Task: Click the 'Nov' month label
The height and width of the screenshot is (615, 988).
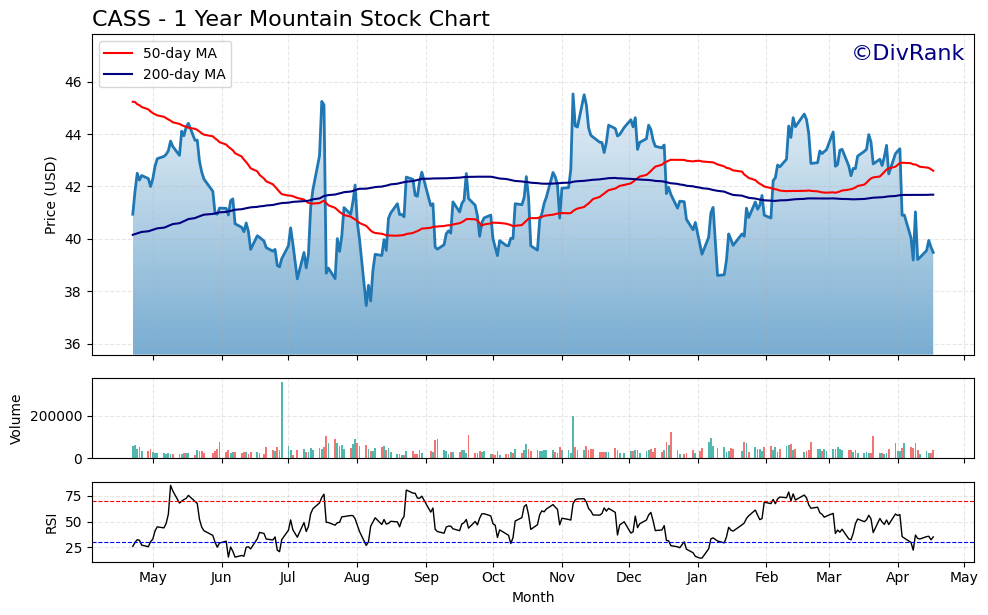Action: (x=561, y=577)
